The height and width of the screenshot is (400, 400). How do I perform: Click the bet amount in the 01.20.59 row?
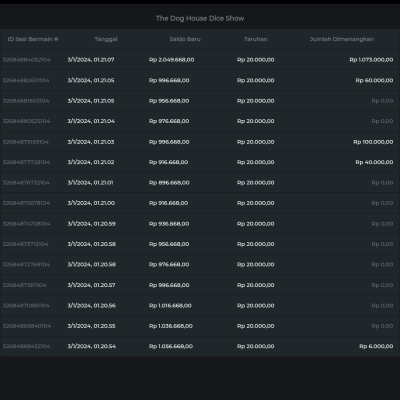coord(256,224)
